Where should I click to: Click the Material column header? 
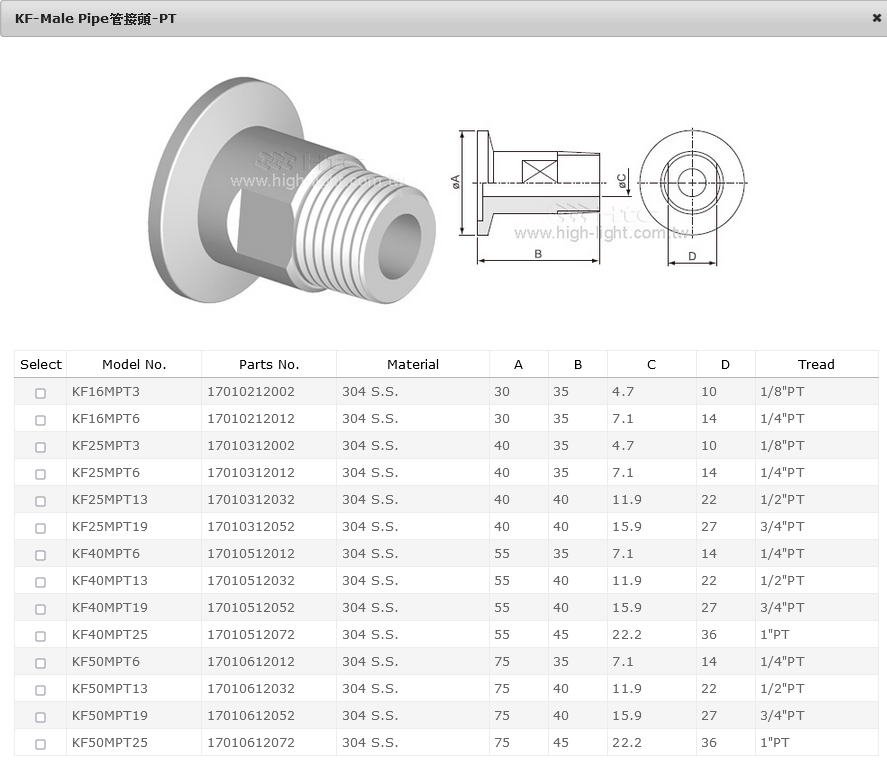413,365
